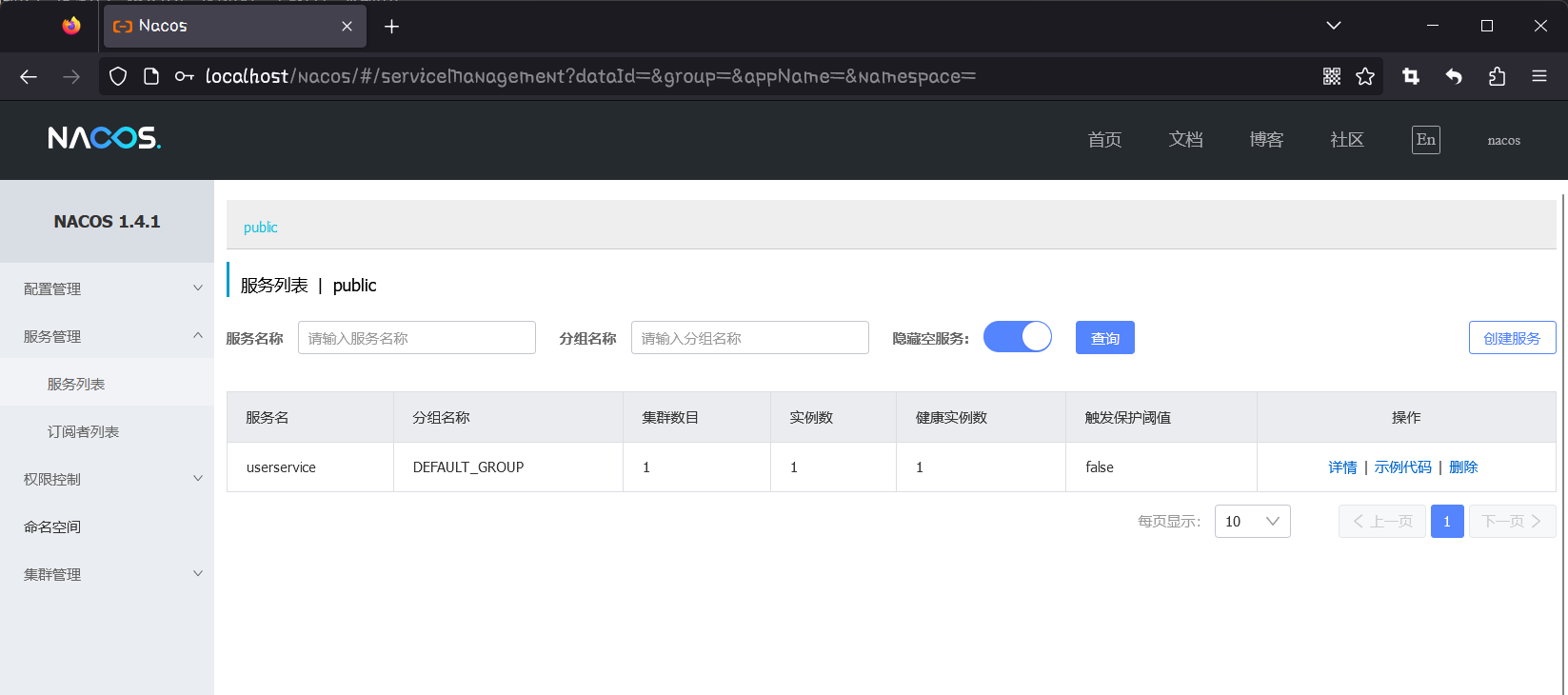Open the shield tracking protection icon

[118, 76]
